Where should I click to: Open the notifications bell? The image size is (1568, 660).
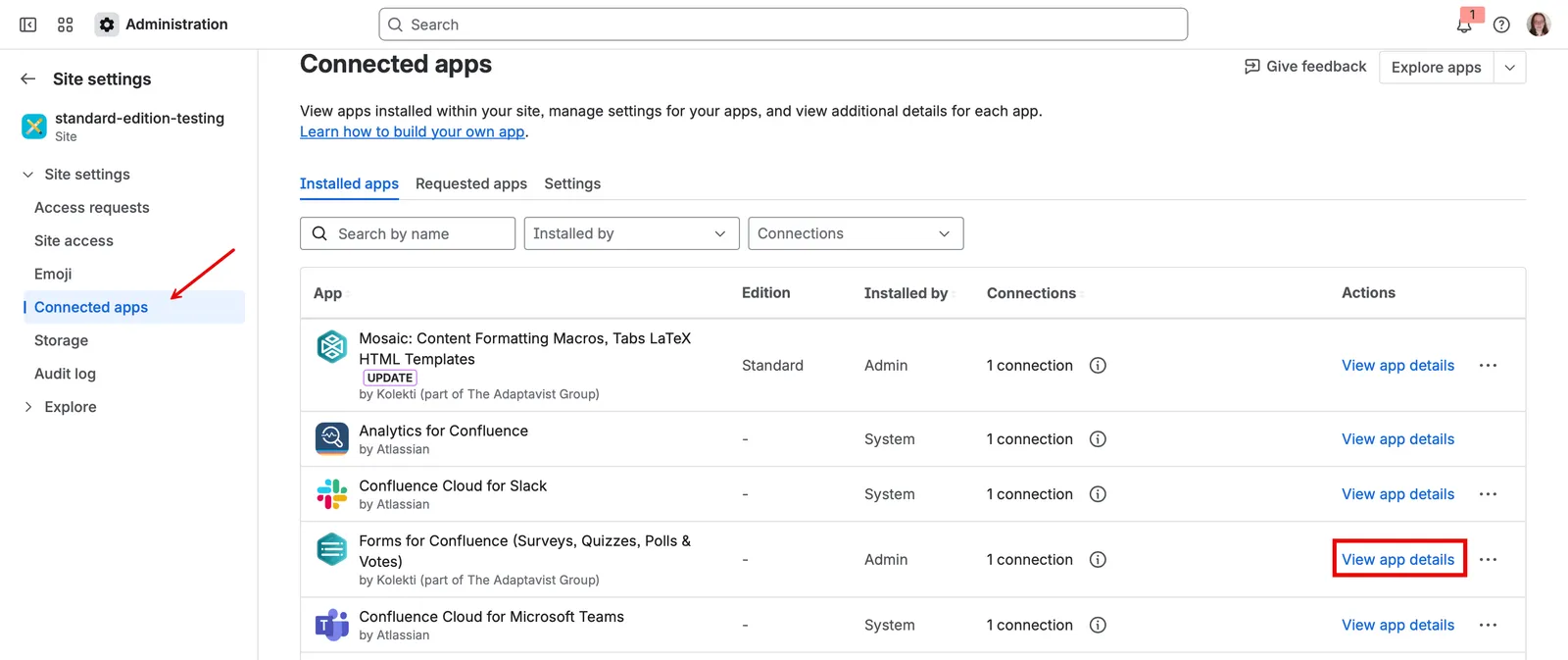1464,25
